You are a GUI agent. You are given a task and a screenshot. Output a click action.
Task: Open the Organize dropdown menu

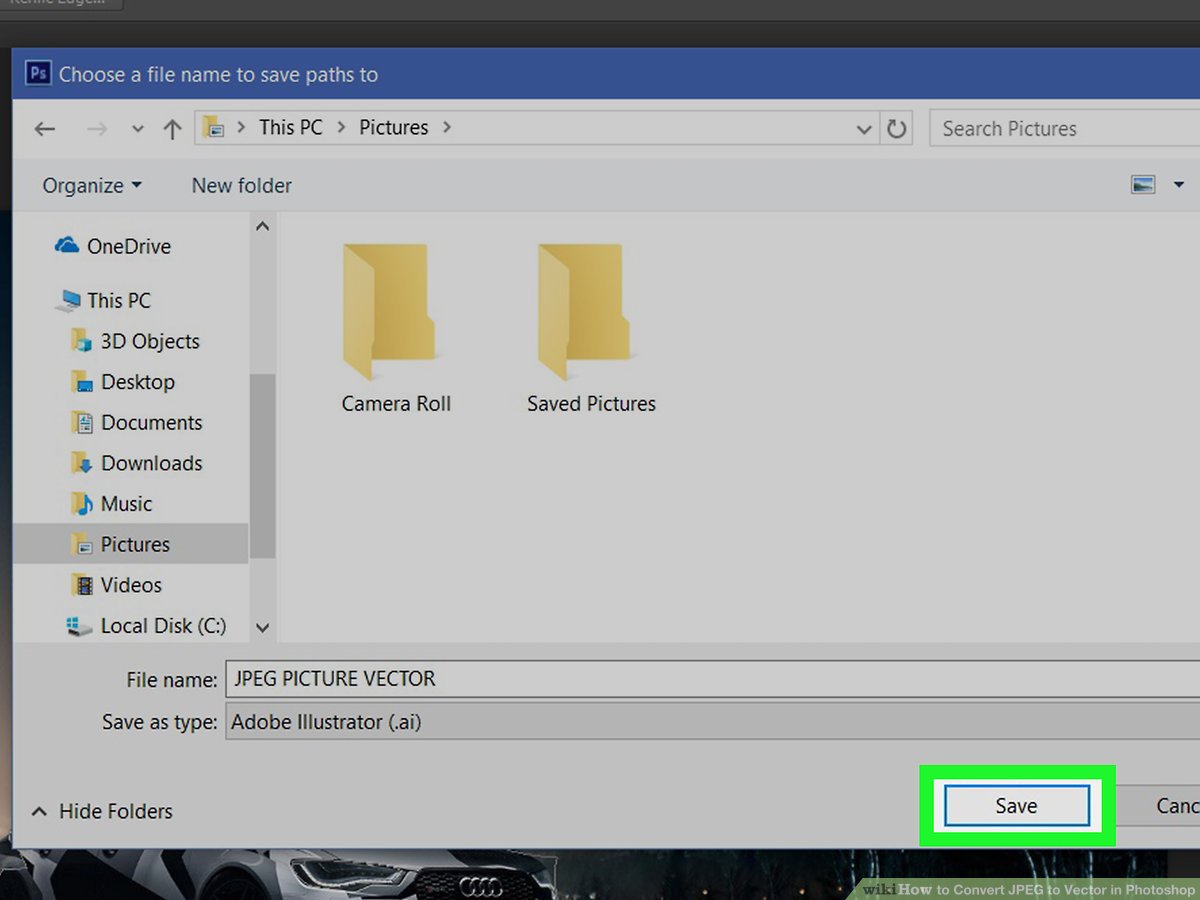click(90, 185)
